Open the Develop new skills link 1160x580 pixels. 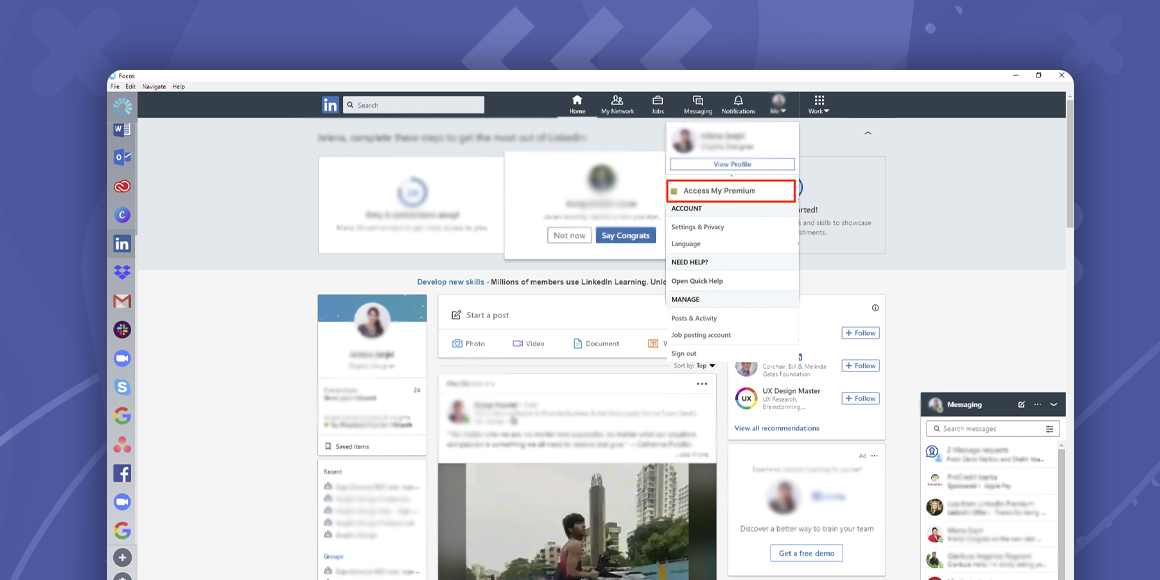point(451,282)
